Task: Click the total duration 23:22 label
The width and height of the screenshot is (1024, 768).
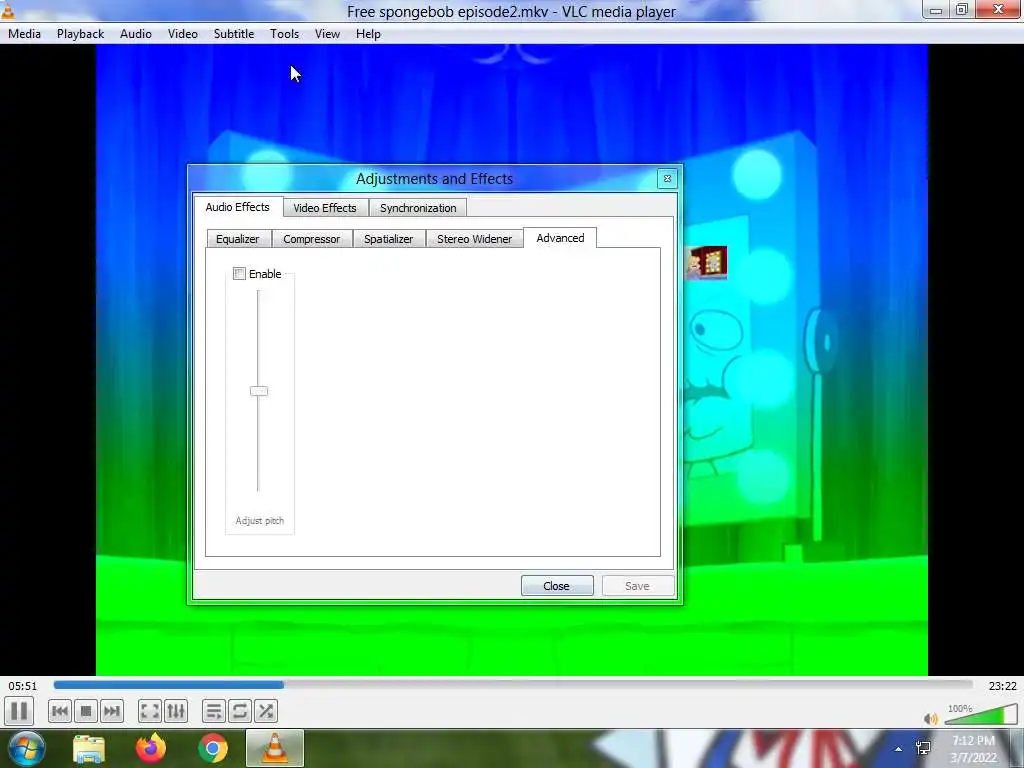Action: tap(1002, 686)
